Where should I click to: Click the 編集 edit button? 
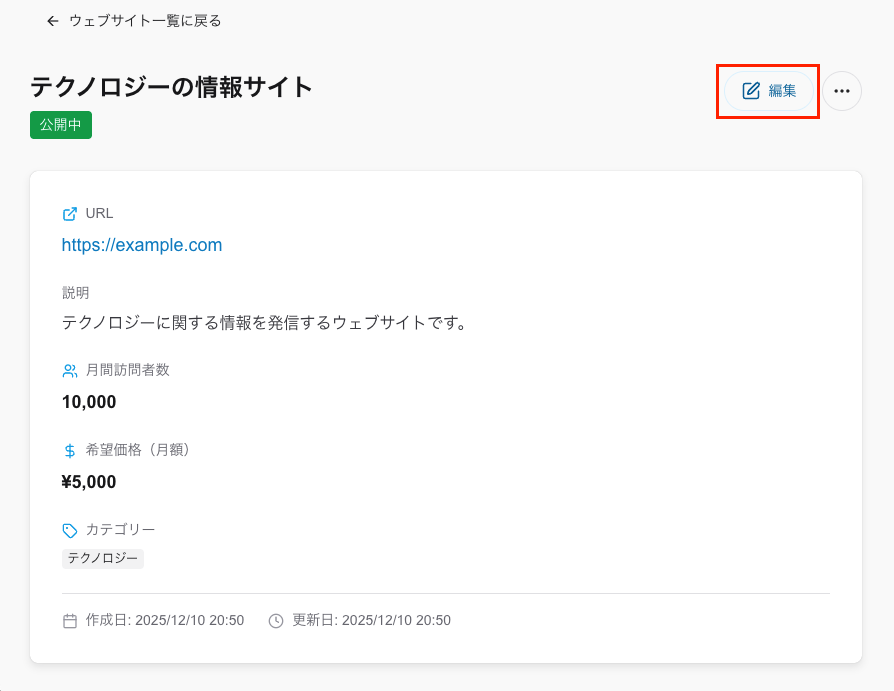pos(769,91)
